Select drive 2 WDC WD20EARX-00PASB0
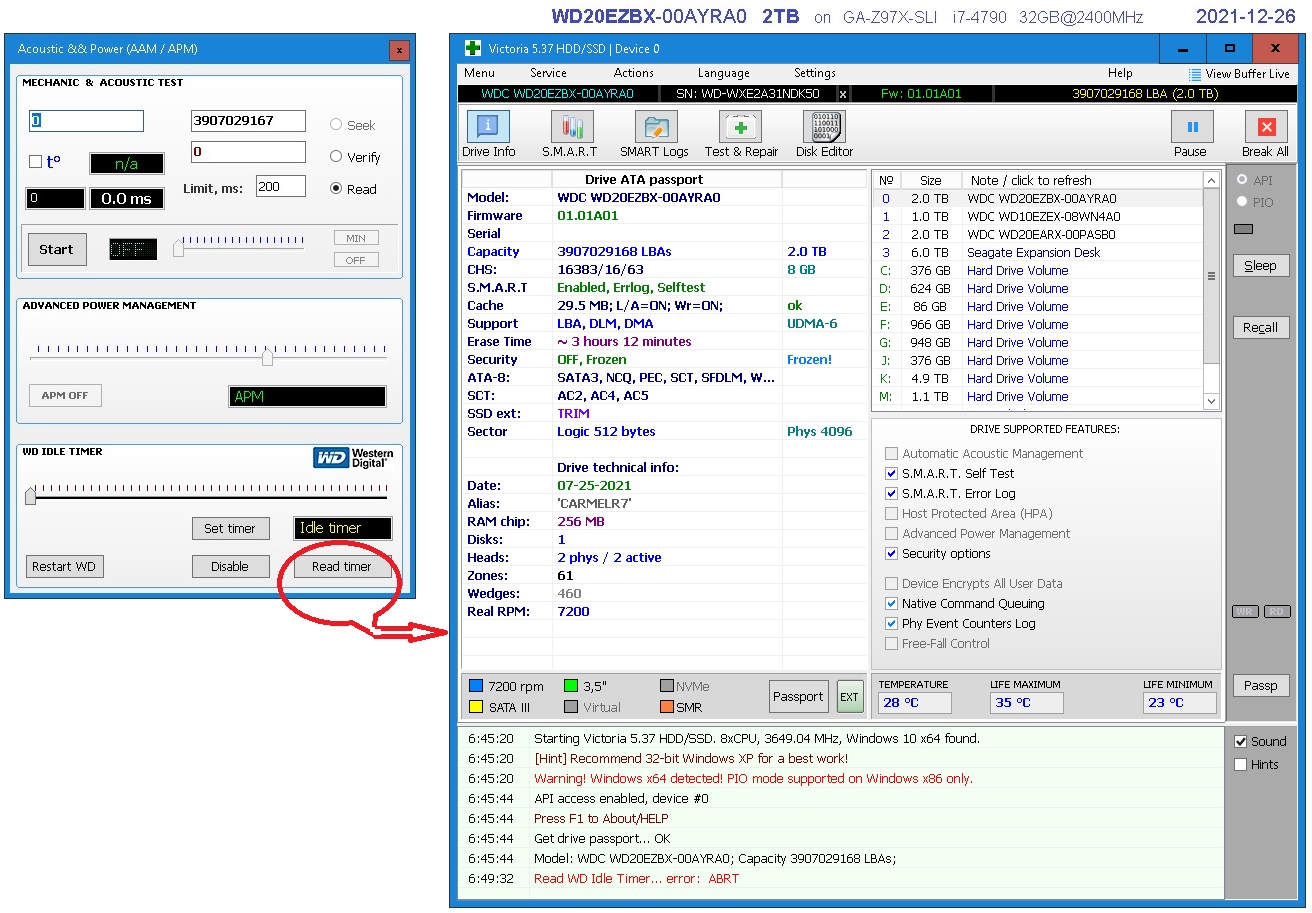1312x913 pixels. [x=1037, y=235]
